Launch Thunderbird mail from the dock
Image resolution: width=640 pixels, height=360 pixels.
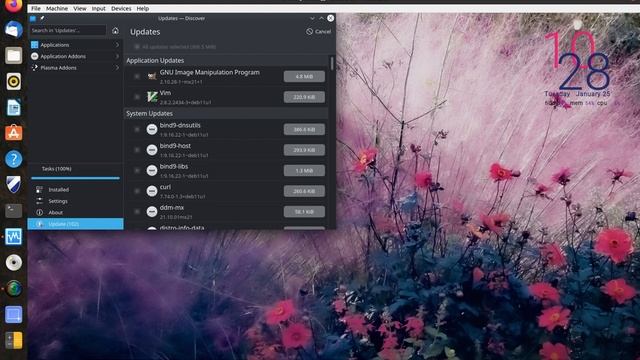(x=13, y=29)
